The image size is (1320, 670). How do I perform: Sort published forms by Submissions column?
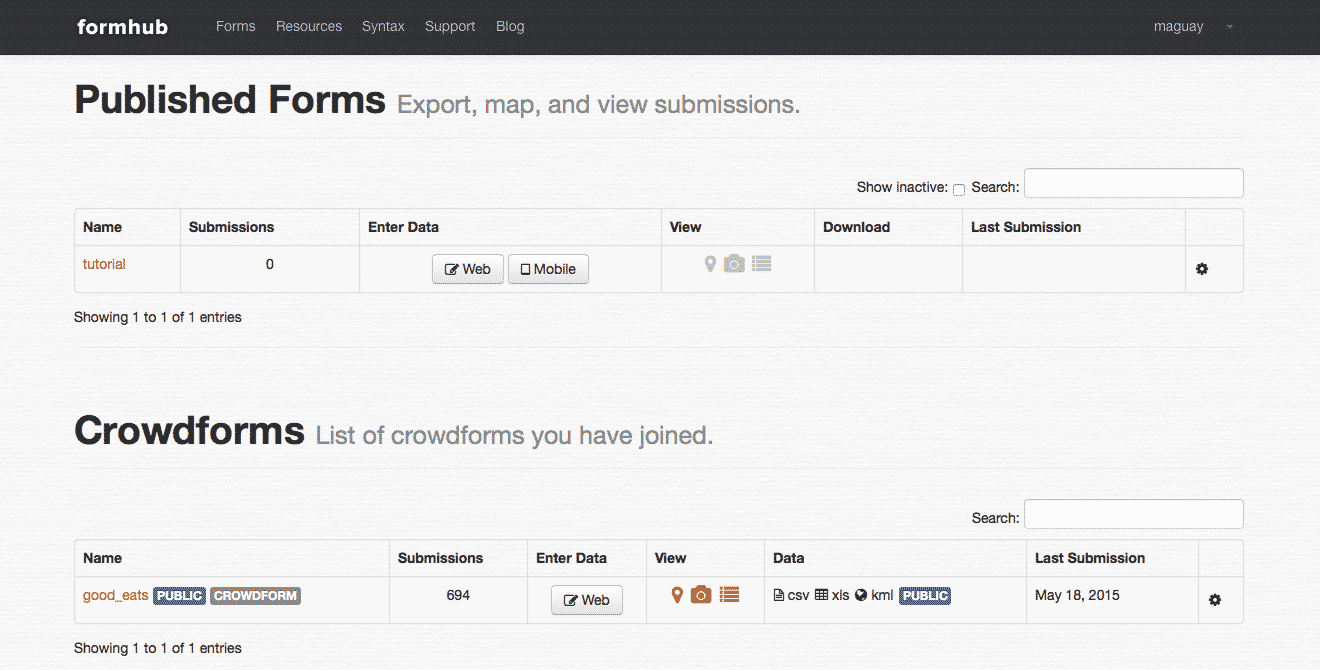point(231,227)
